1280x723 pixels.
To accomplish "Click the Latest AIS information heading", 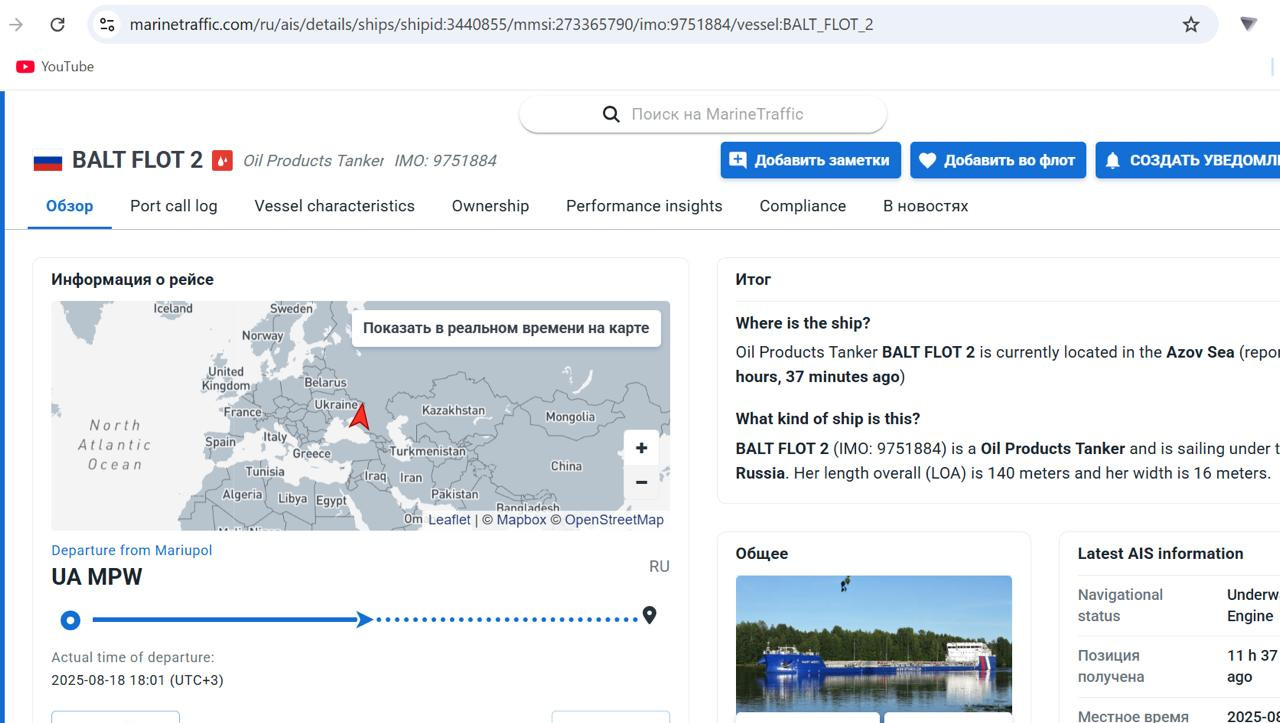I will pos(1160,553).
